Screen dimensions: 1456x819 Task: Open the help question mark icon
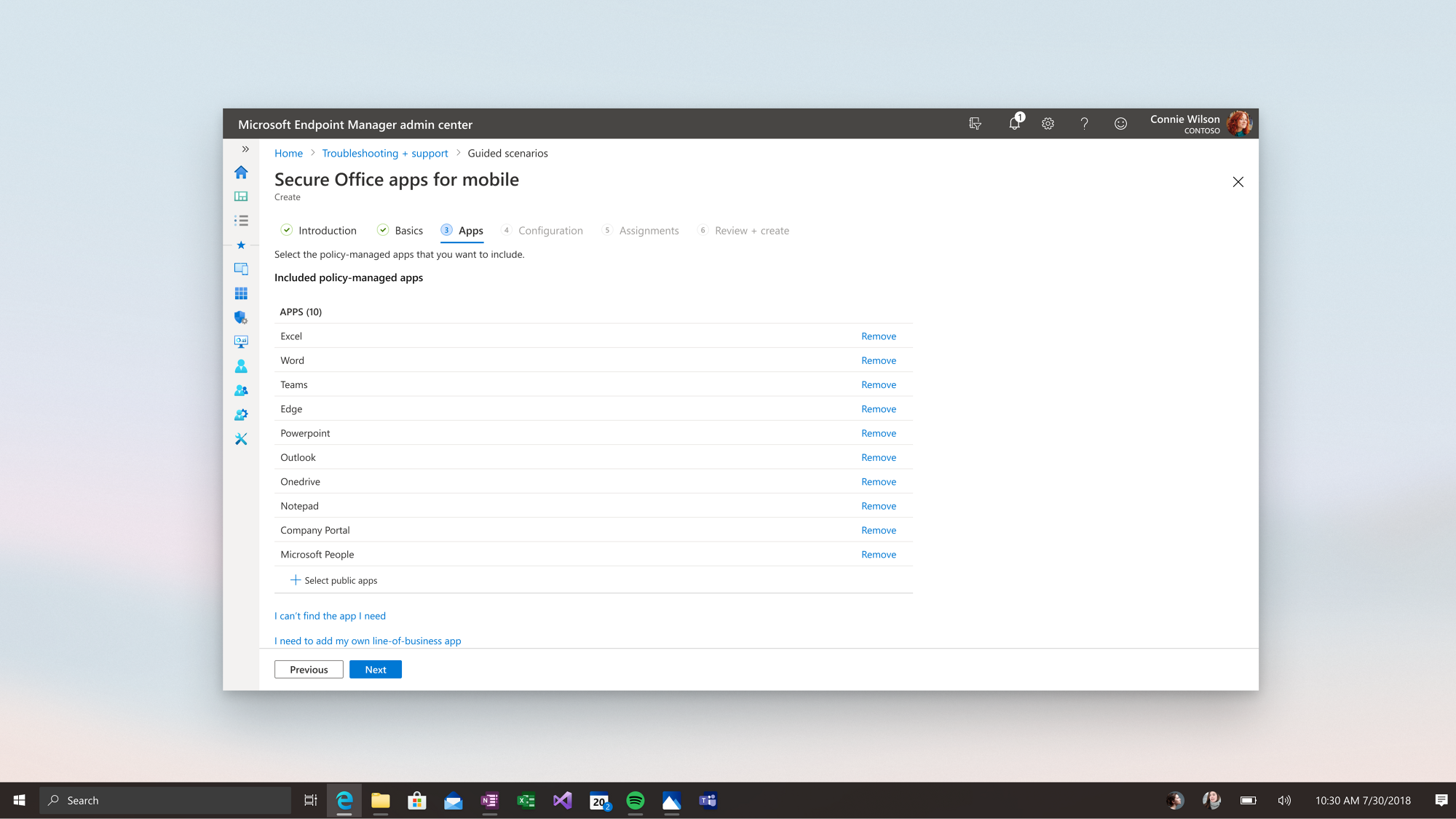click(1085, 124)
